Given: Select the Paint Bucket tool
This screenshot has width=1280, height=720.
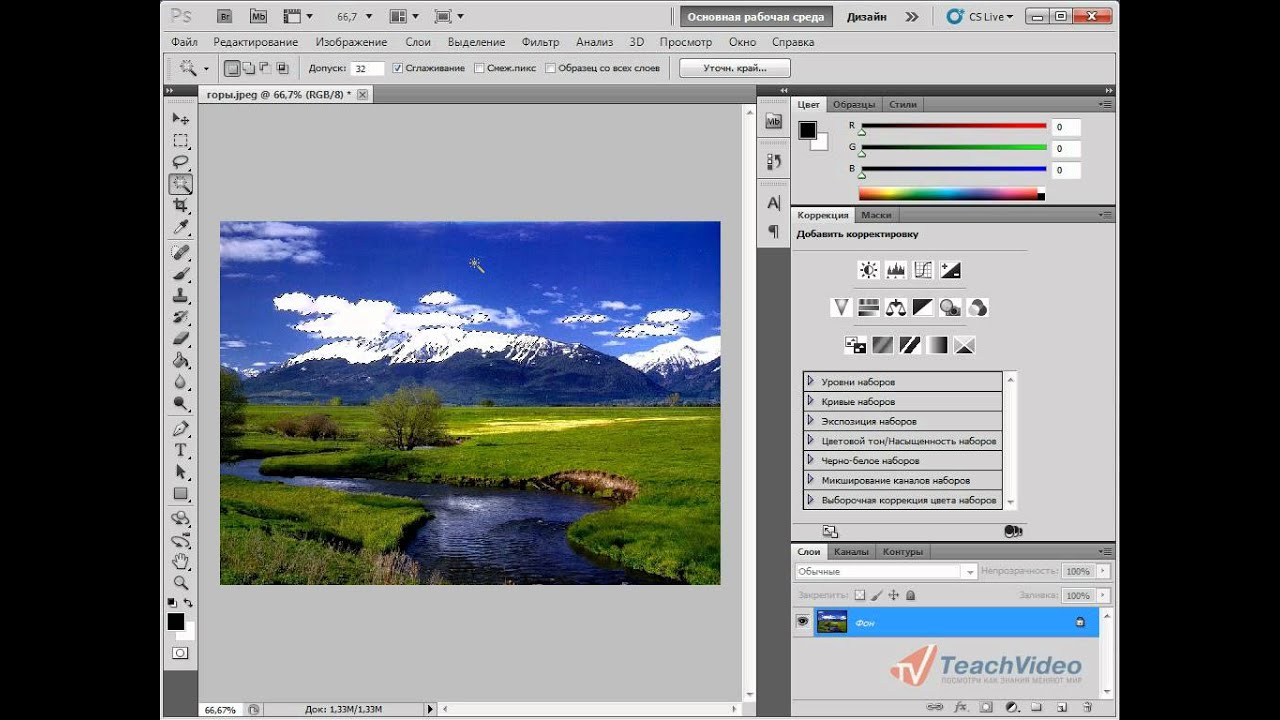Looking at the screenshot, I should [x=181, y=360].
